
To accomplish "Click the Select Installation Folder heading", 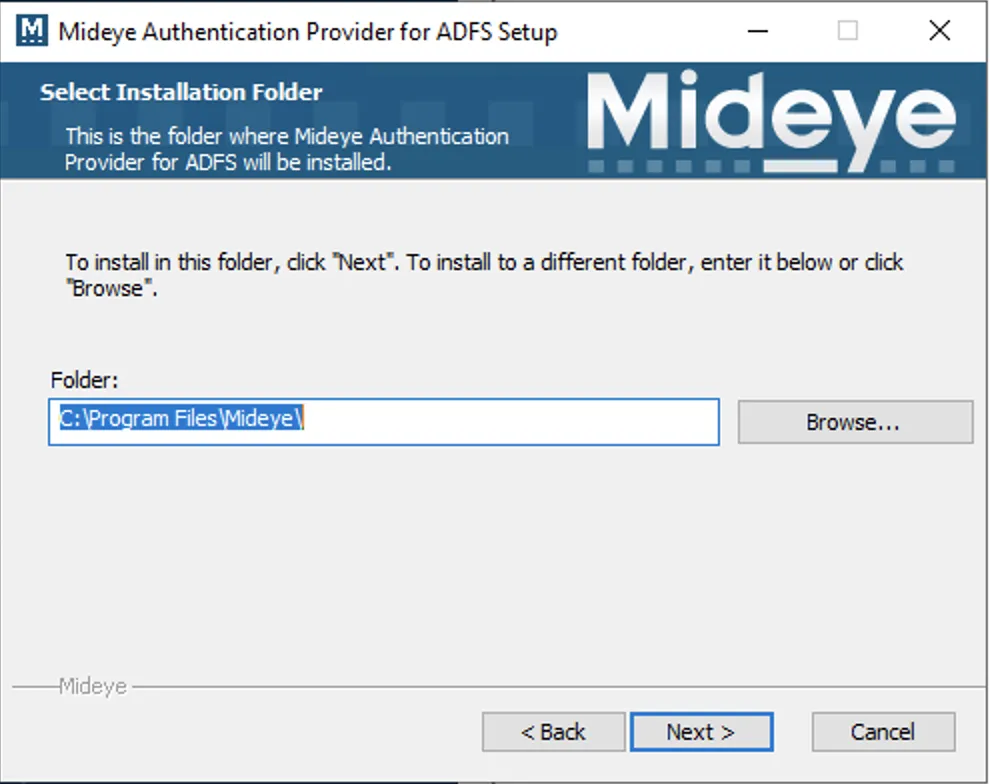I will (x=181, y=92).
